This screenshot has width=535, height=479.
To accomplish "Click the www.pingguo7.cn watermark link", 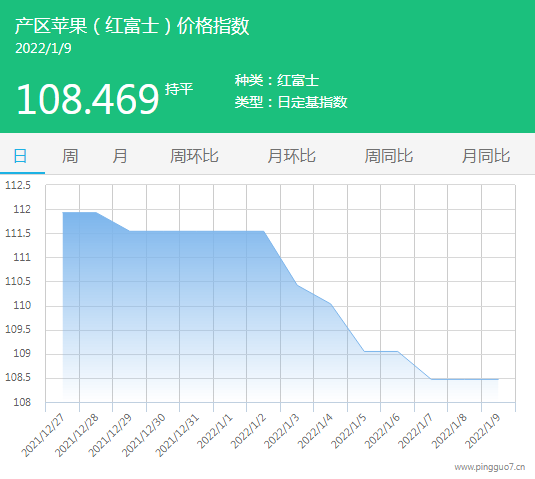I will click(x=489, y=467).
